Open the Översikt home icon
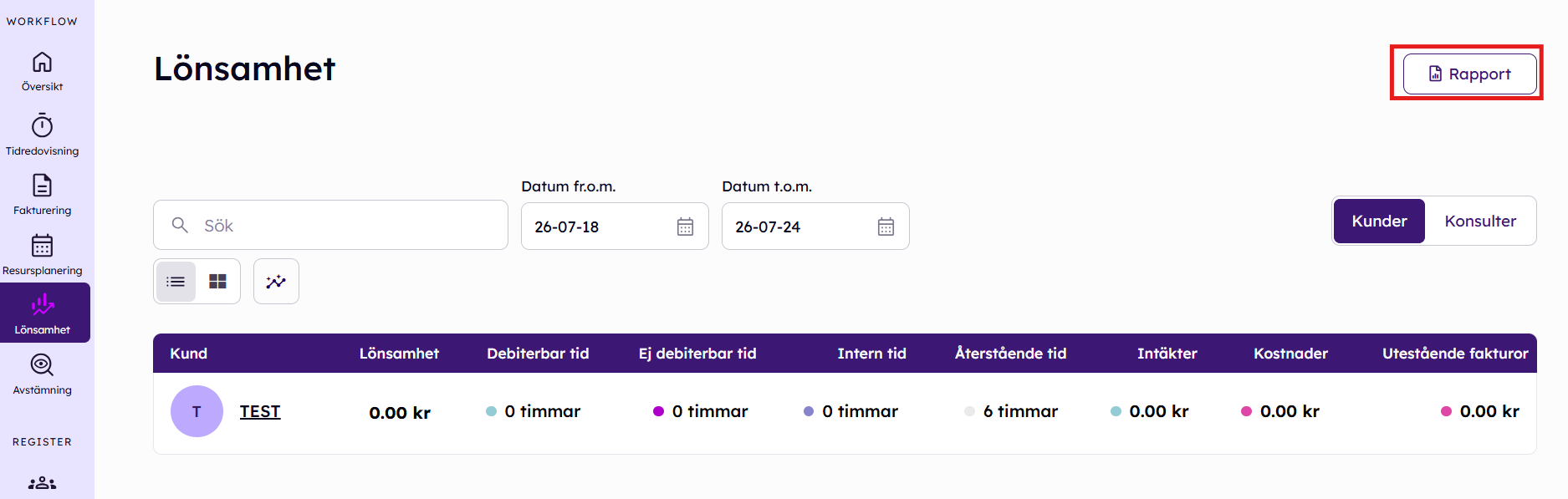The width and height of the screenshot is (1568, 499). point(42,63)
